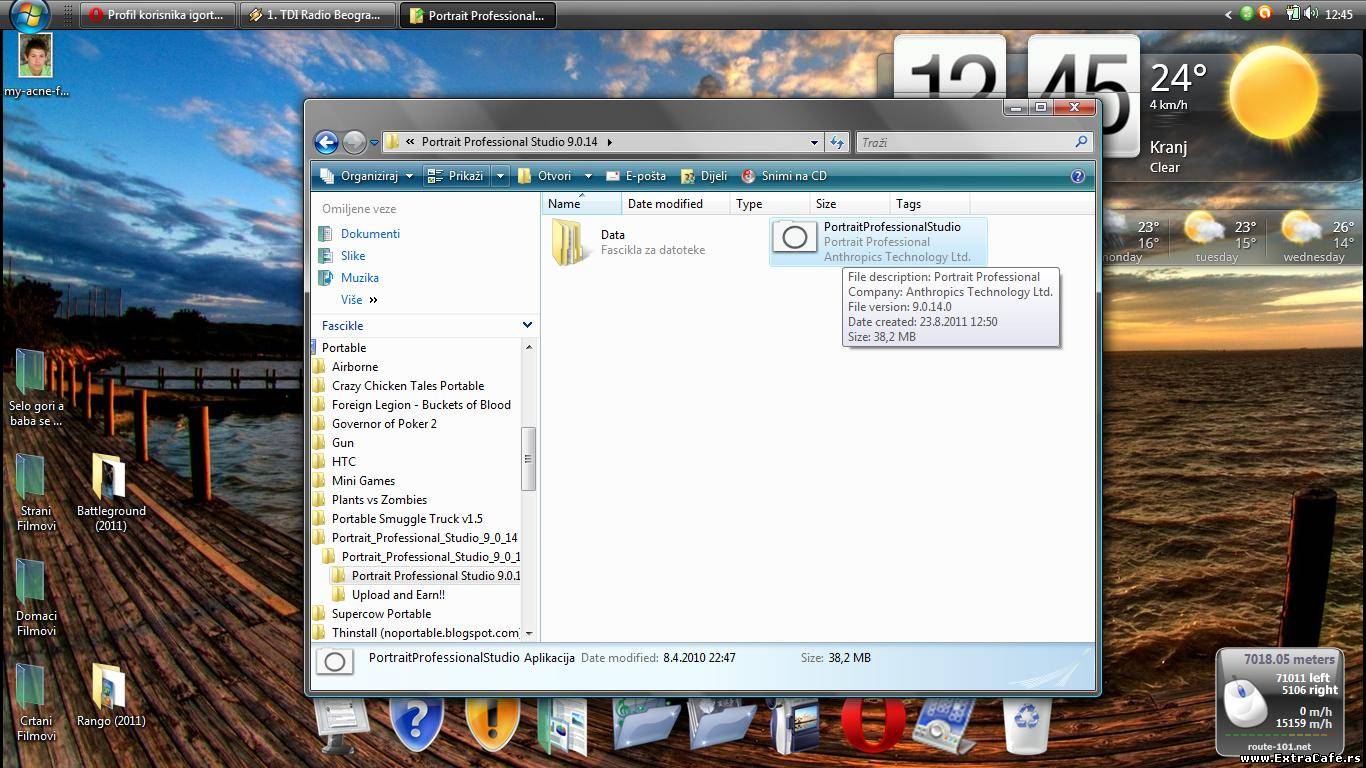Viewport: 1366px width, 768px height.
Task: Select Strani Filmovi desktop folder
Action: (36, 493)
